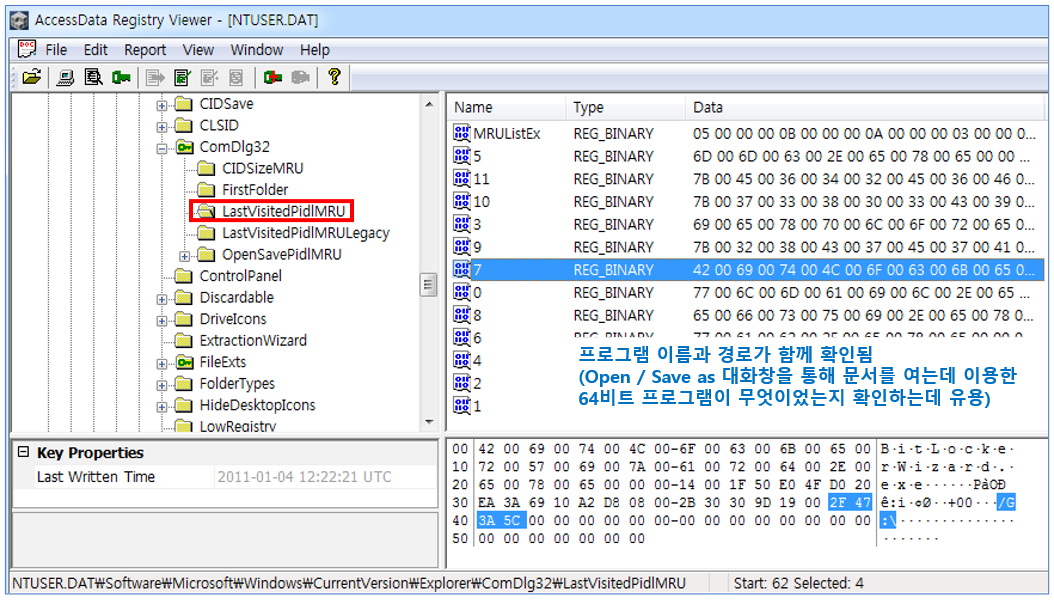Viewport: 1054px width, 601px height.
Task: Click the binary value icon for entry 4
Action: pos(462,360)
